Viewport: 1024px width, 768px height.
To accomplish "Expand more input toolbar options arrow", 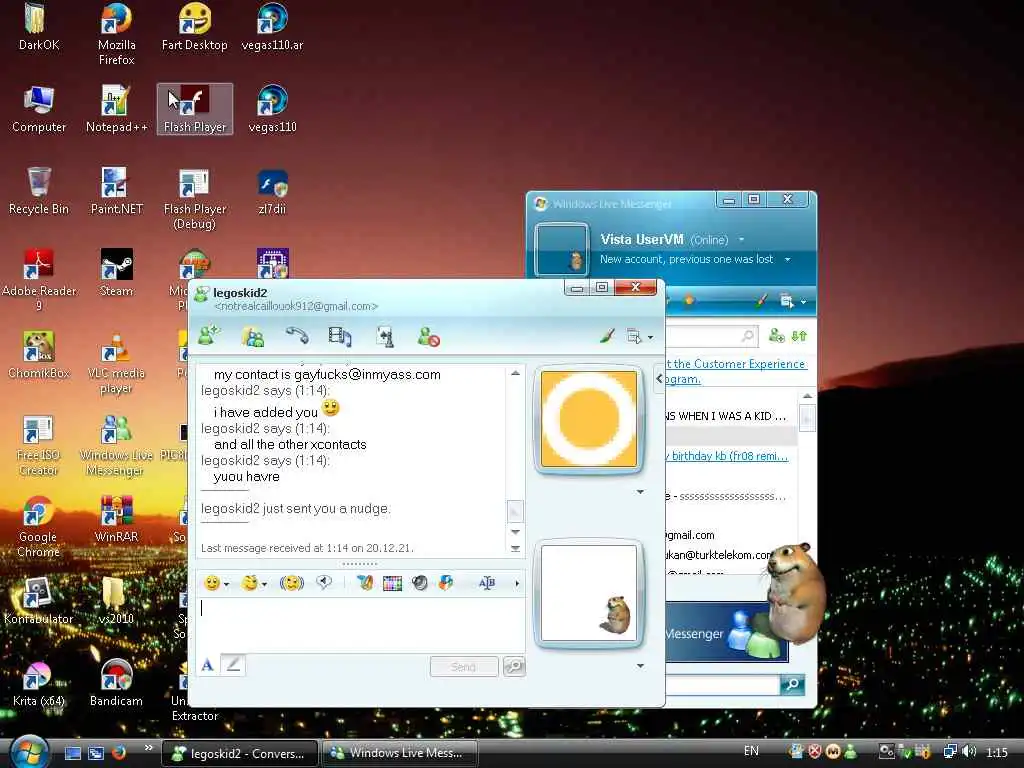I will tap(517, 583).
